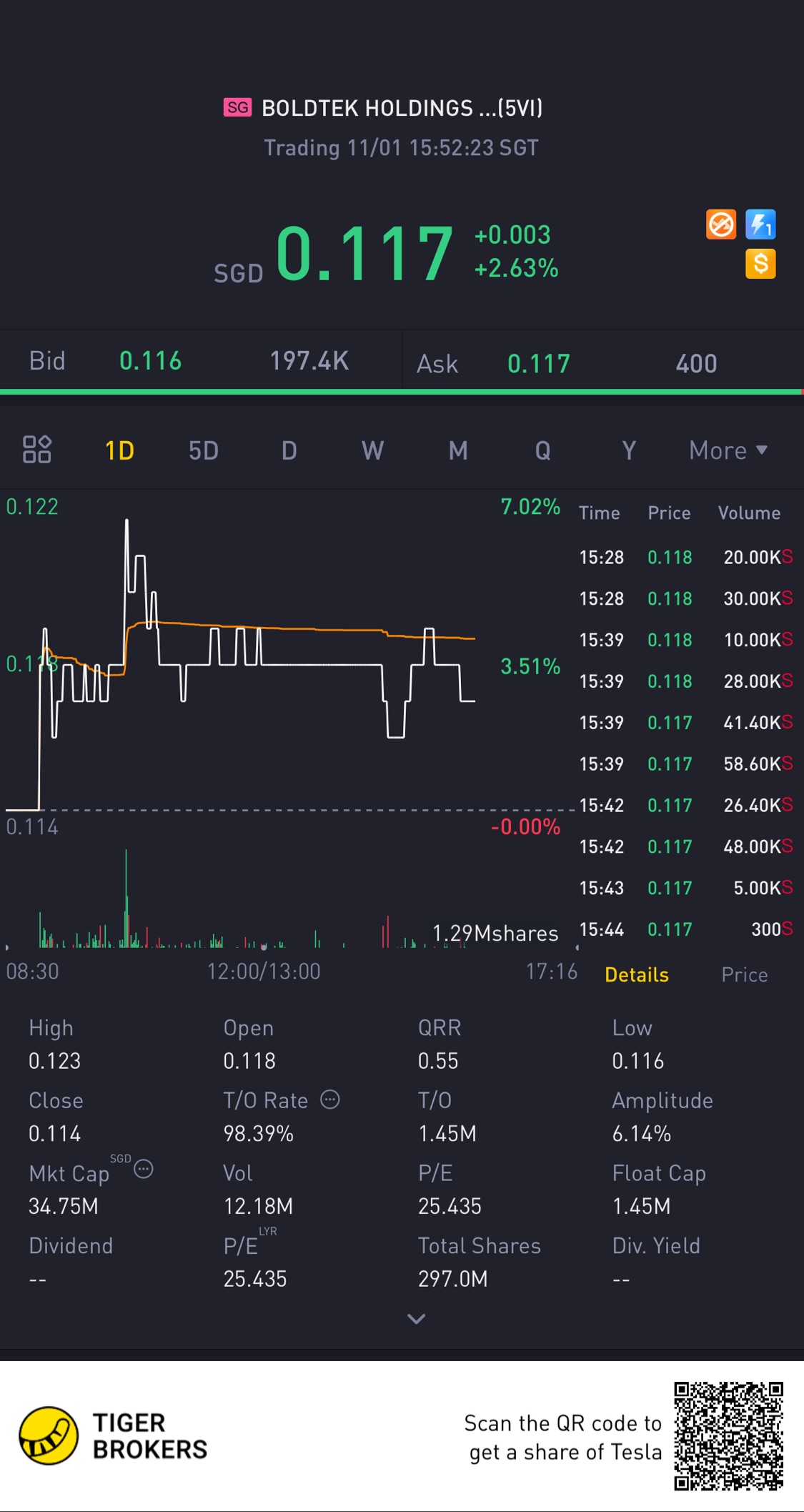Tap the tallest green volume bar

coord(126,898)
